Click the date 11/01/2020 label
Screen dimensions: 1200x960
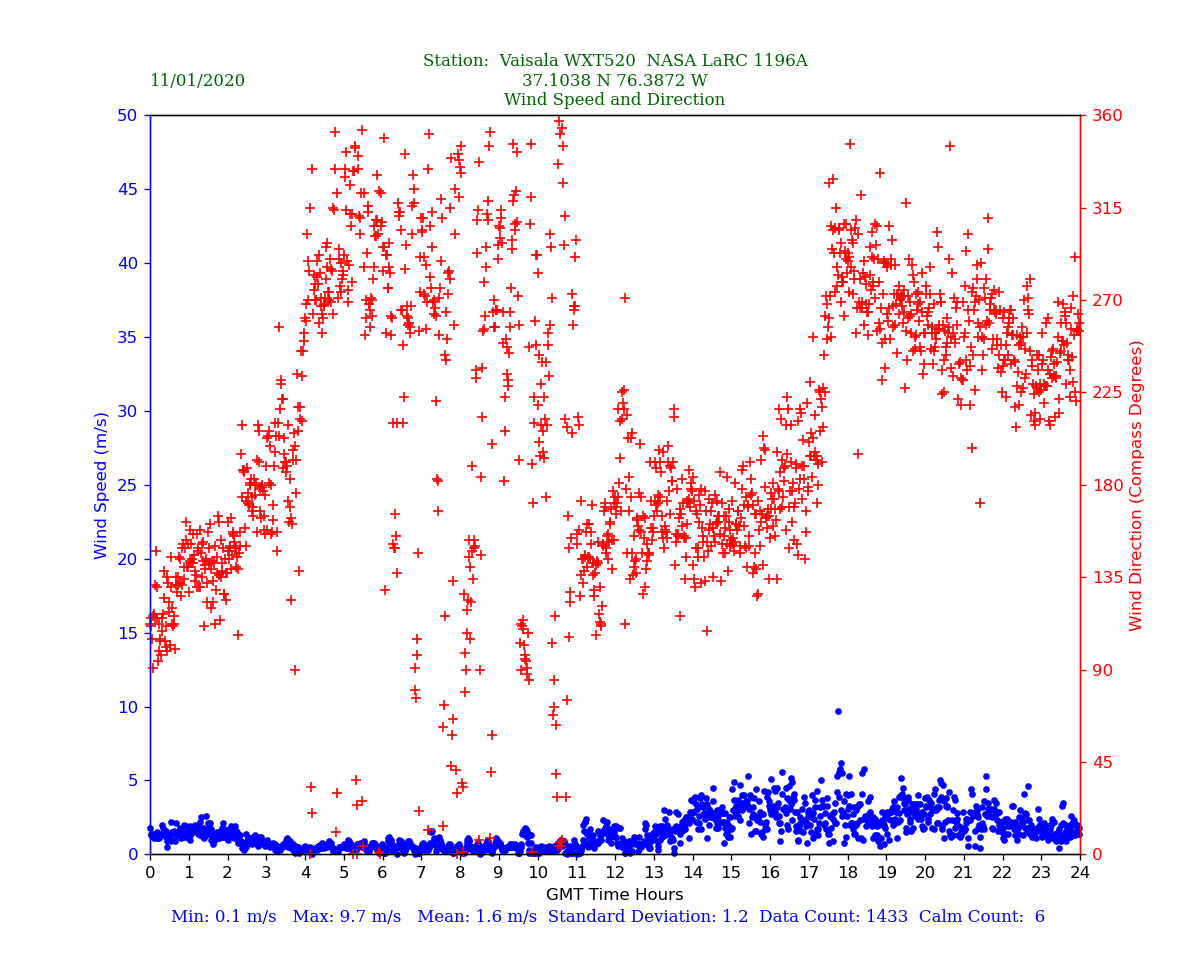coord(197,81)
